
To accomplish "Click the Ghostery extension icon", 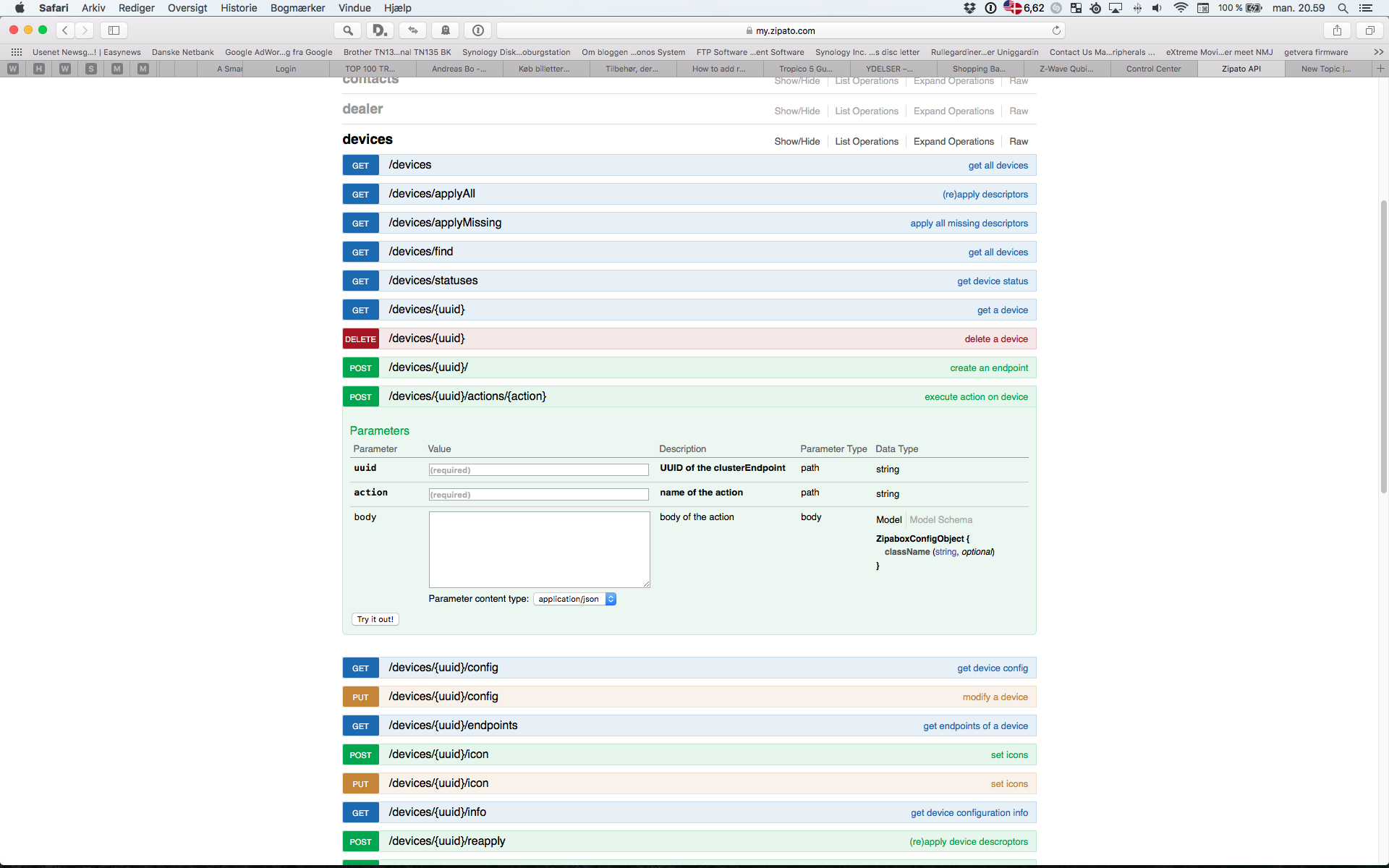I will (445, 30).
